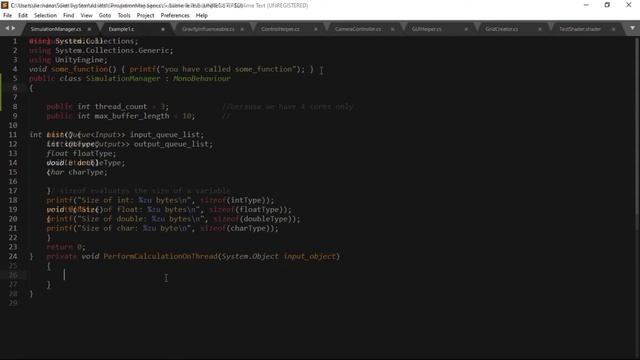
Task: Click the comment text on line 8
Action: click(288, 107)
